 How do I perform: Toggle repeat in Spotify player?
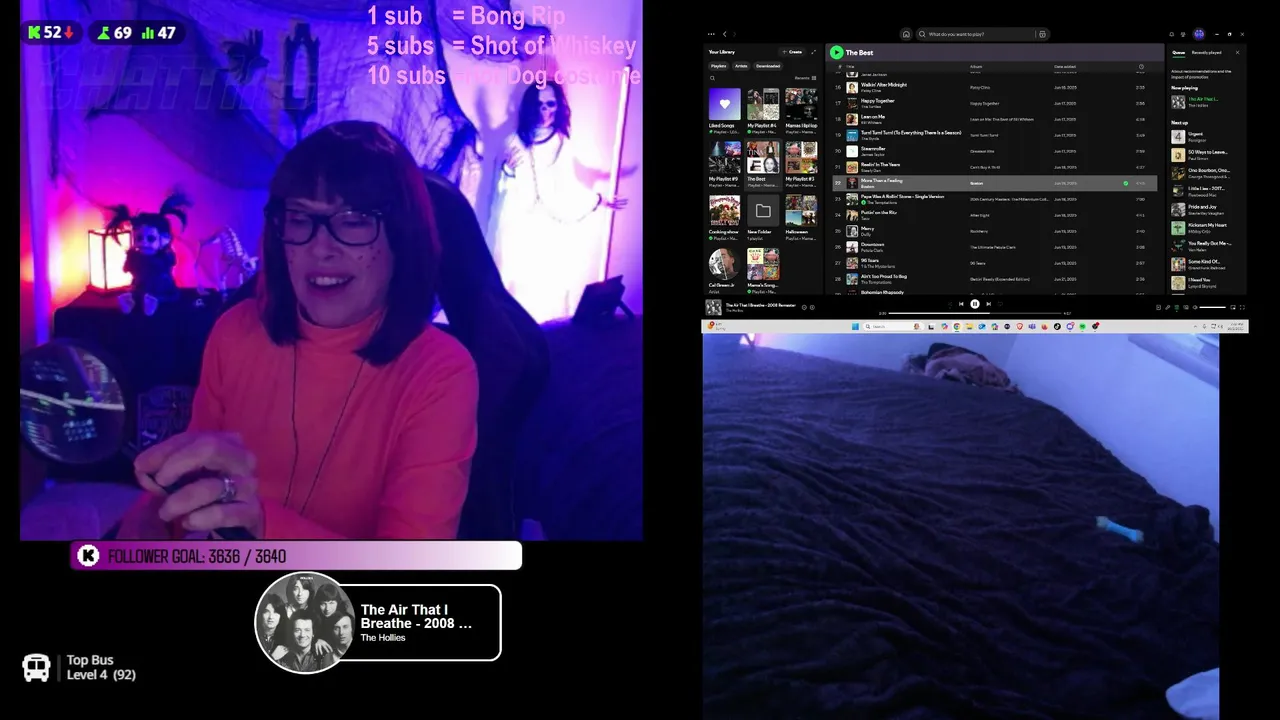point(1000,304)
